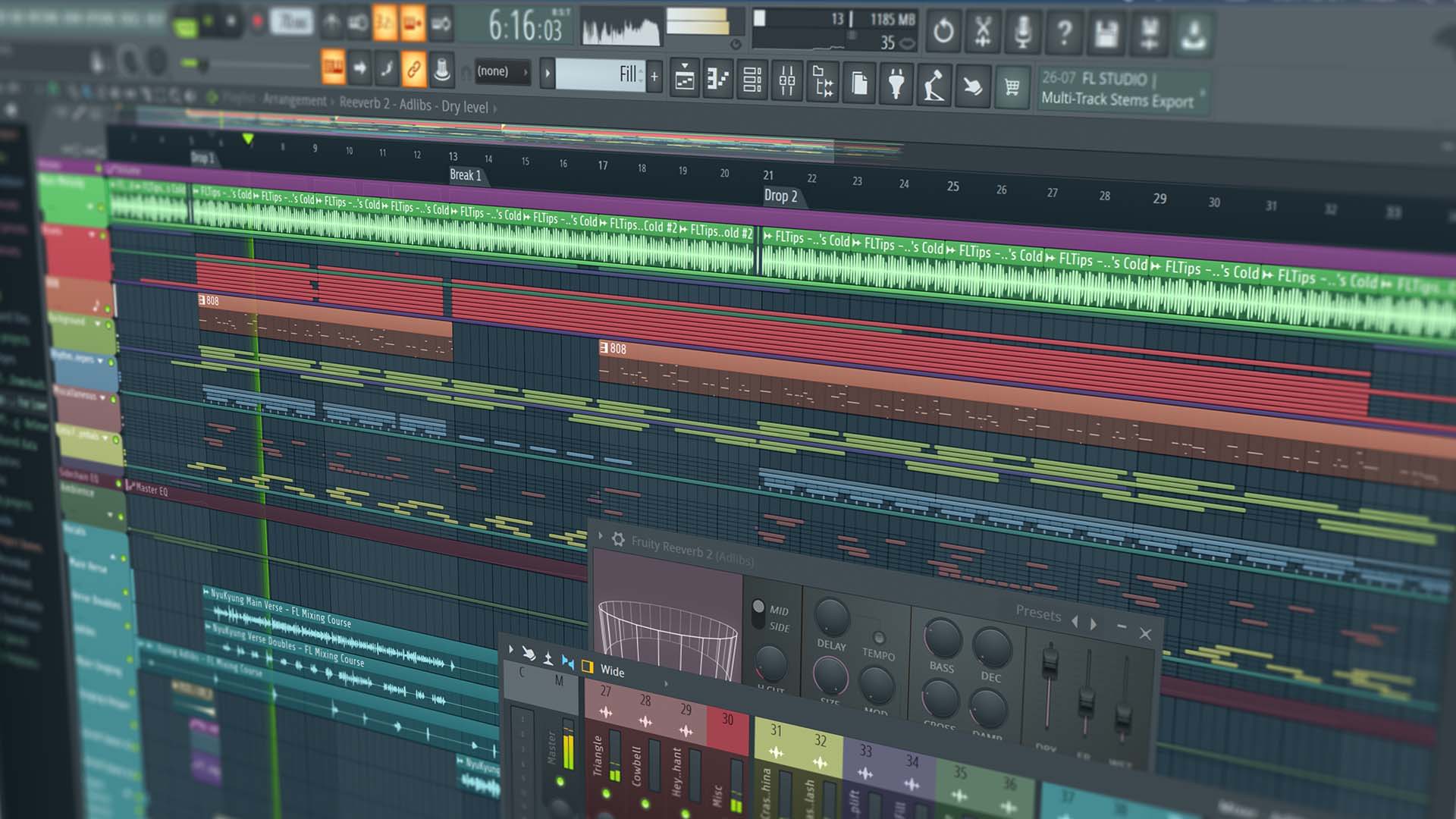Toggle the orange overdub recording icon
Screen dimensions: 1456x819
(413, 24)
